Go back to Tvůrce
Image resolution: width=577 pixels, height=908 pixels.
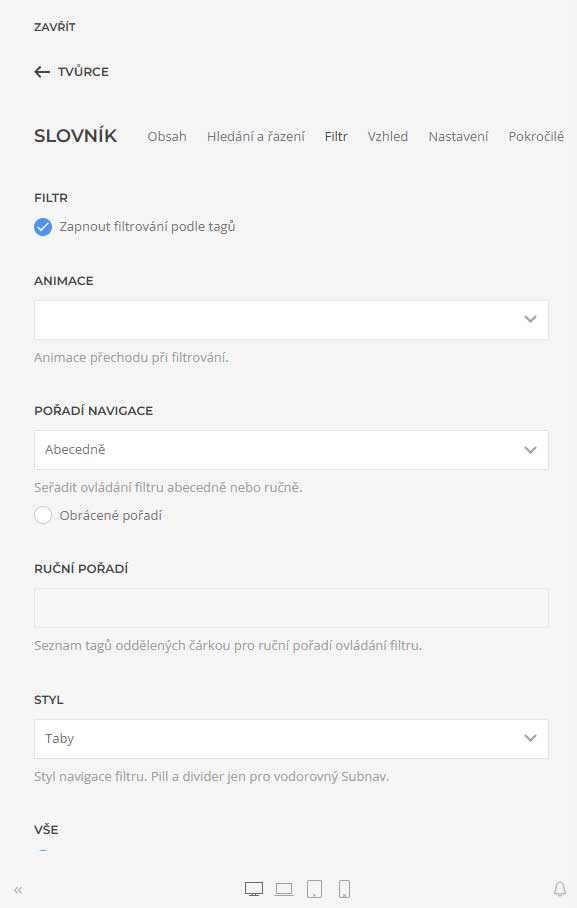(83, 72)
